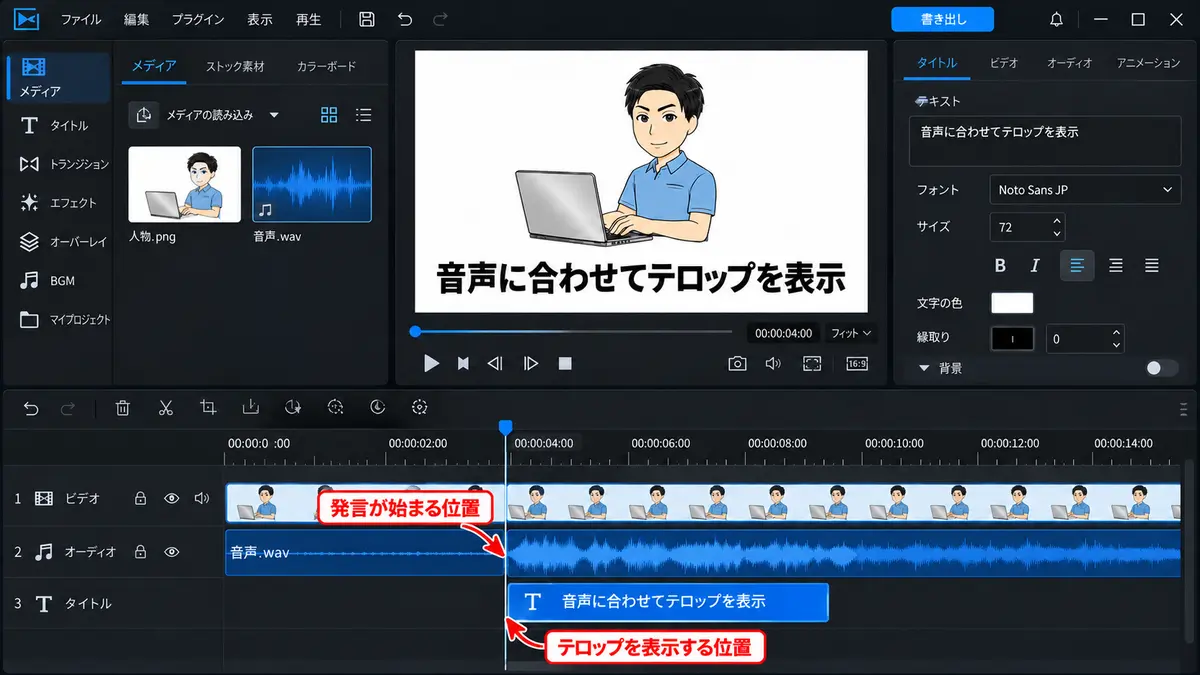This screenshot has width=1200, height=675.
Task: Open the 表示 menu
Action: [x=259, y=19]
